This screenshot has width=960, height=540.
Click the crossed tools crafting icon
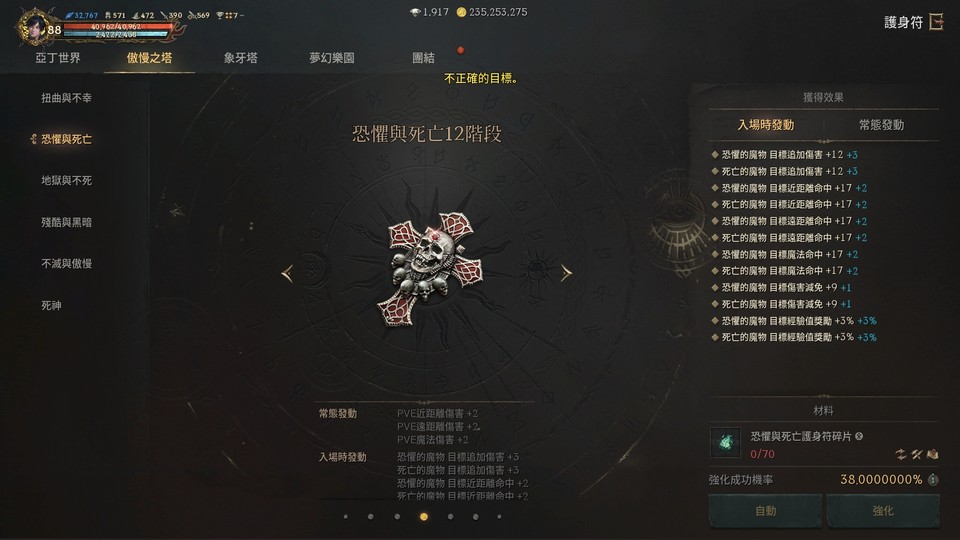pos(917,454)
